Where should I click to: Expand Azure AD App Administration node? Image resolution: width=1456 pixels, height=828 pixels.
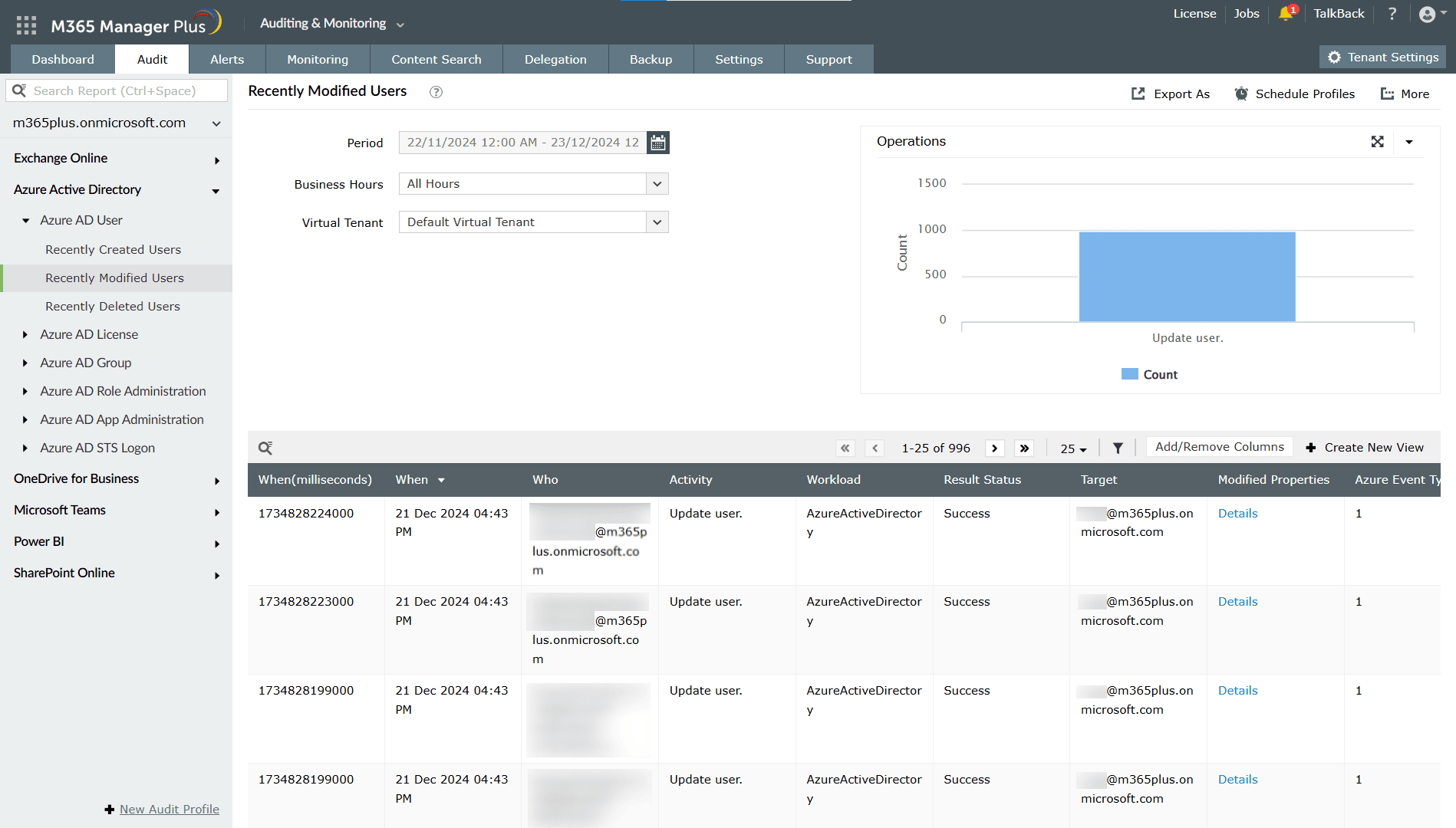point(25,420)
